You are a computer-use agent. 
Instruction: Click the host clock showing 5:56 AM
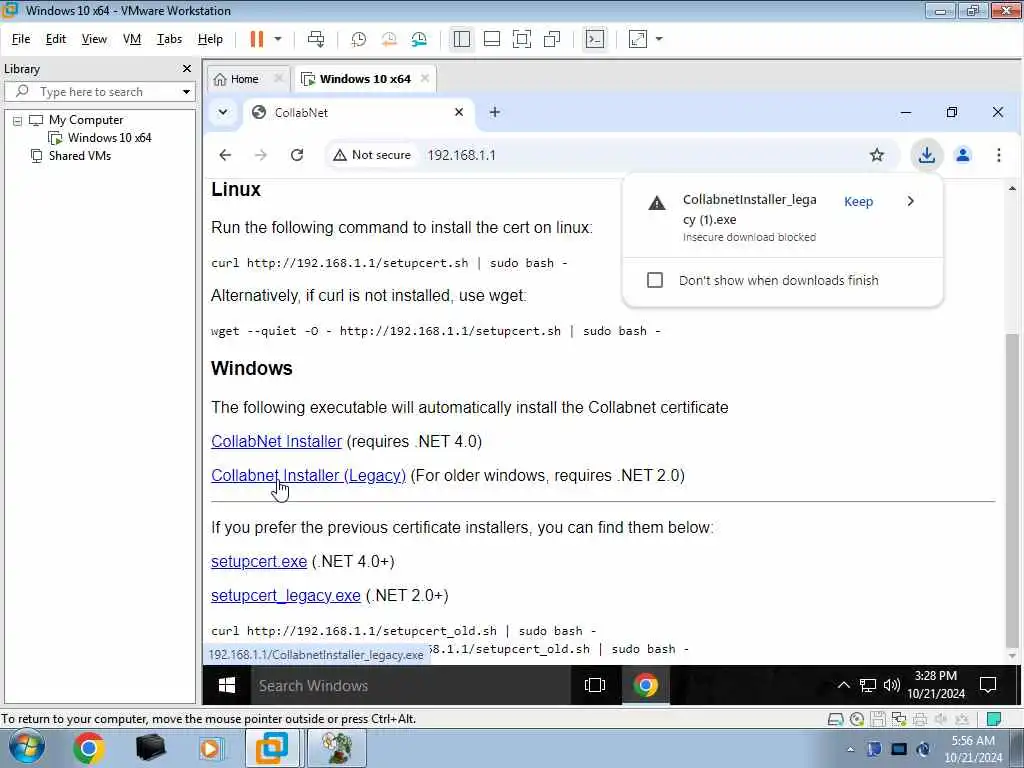click(973, 749)
